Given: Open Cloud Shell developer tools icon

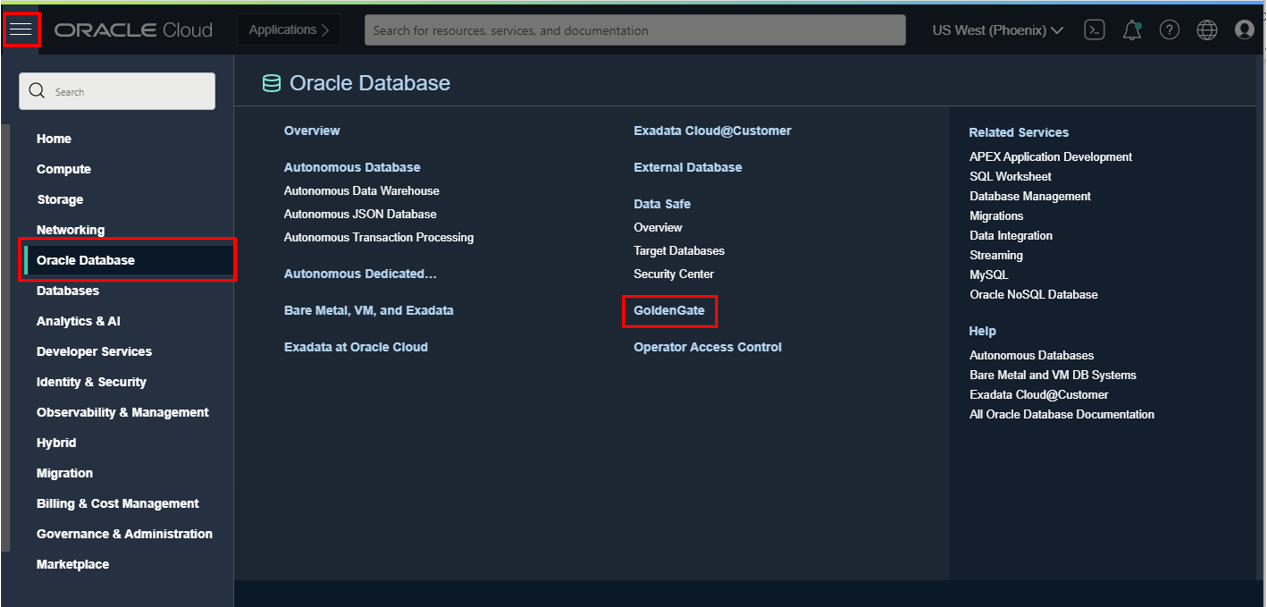Looking at the screenshot, I should 1095,30.
